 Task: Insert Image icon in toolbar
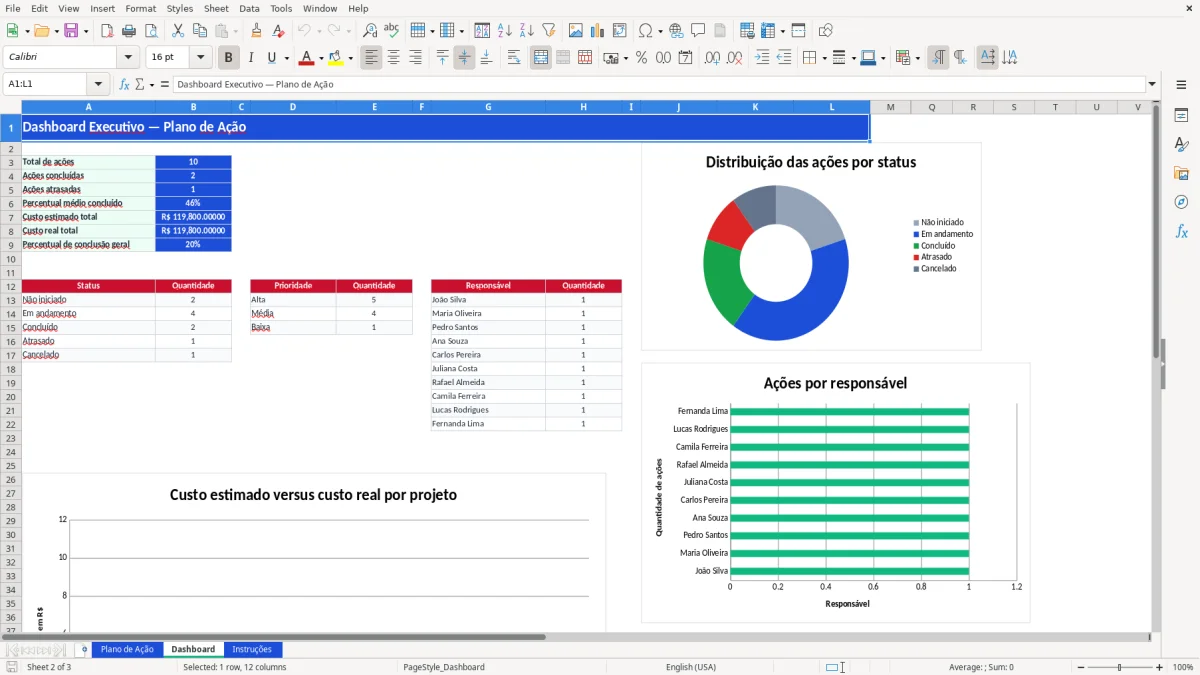tap(576, 31)
